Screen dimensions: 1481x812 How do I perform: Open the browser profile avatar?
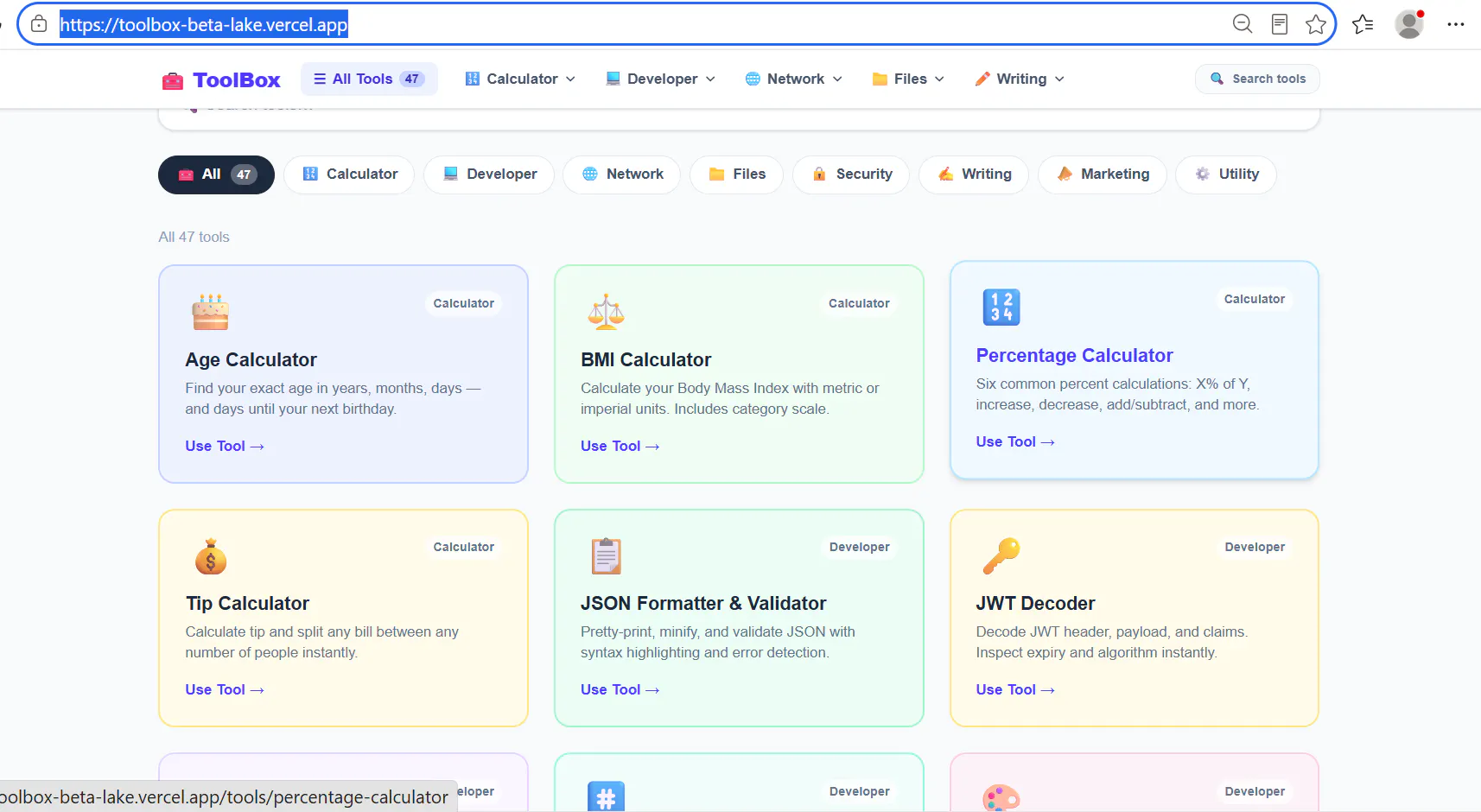1409,24
